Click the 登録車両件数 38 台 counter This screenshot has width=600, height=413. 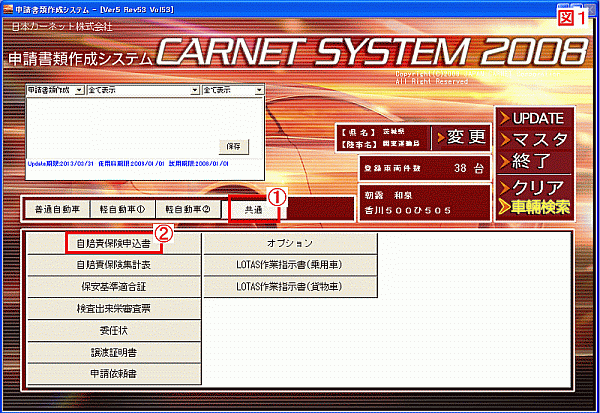424,168
